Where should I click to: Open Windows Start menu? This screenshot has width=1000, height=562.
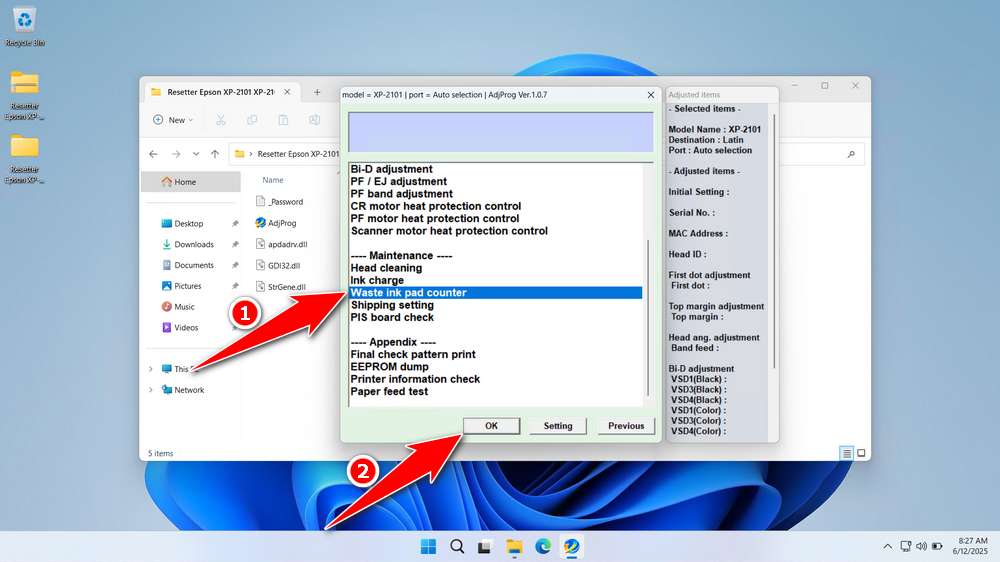click(429, 547)
